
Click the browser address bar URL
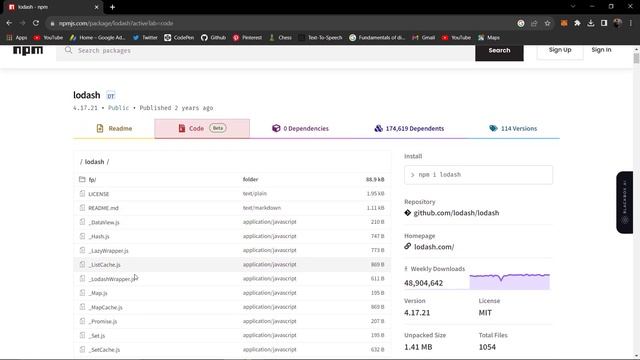pyautogui.click(x=116, y=23)
